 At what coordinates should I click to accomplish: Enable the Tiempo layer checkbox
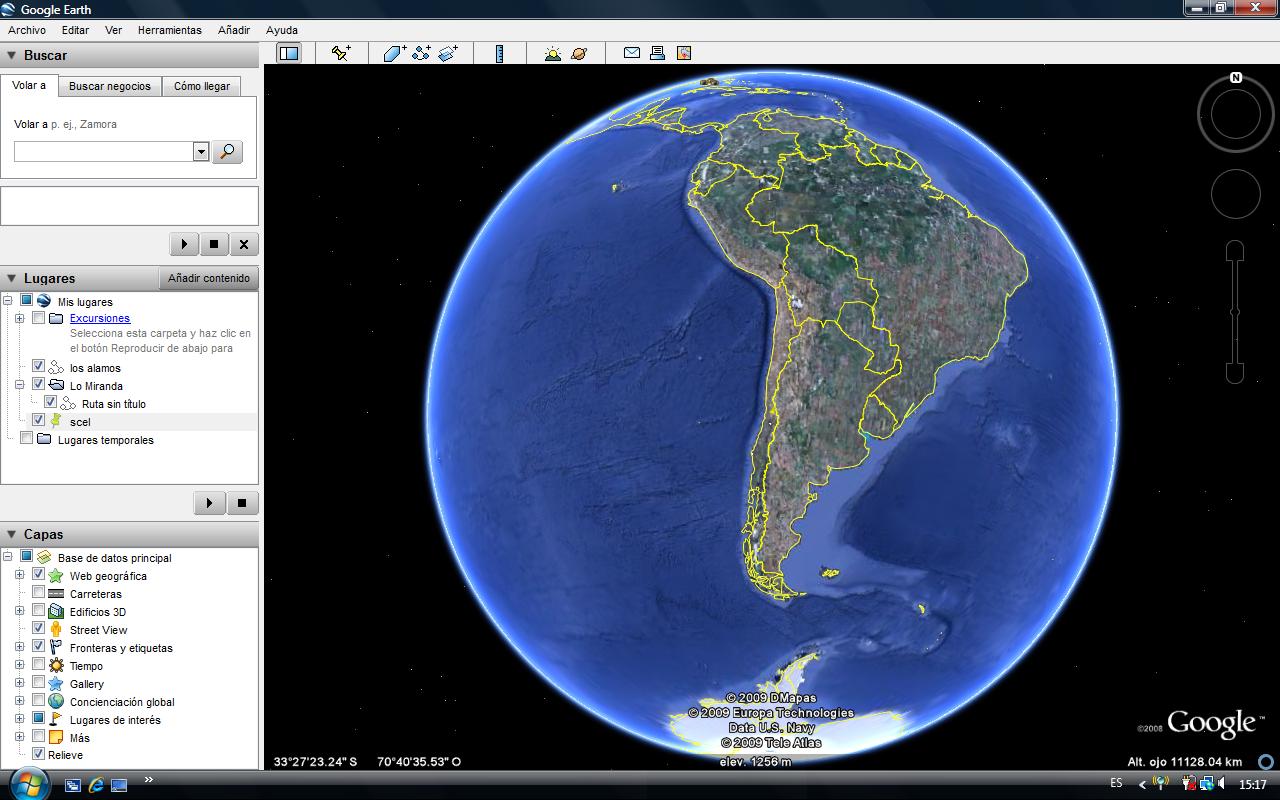pyautogui.click(x=38, y=665)
